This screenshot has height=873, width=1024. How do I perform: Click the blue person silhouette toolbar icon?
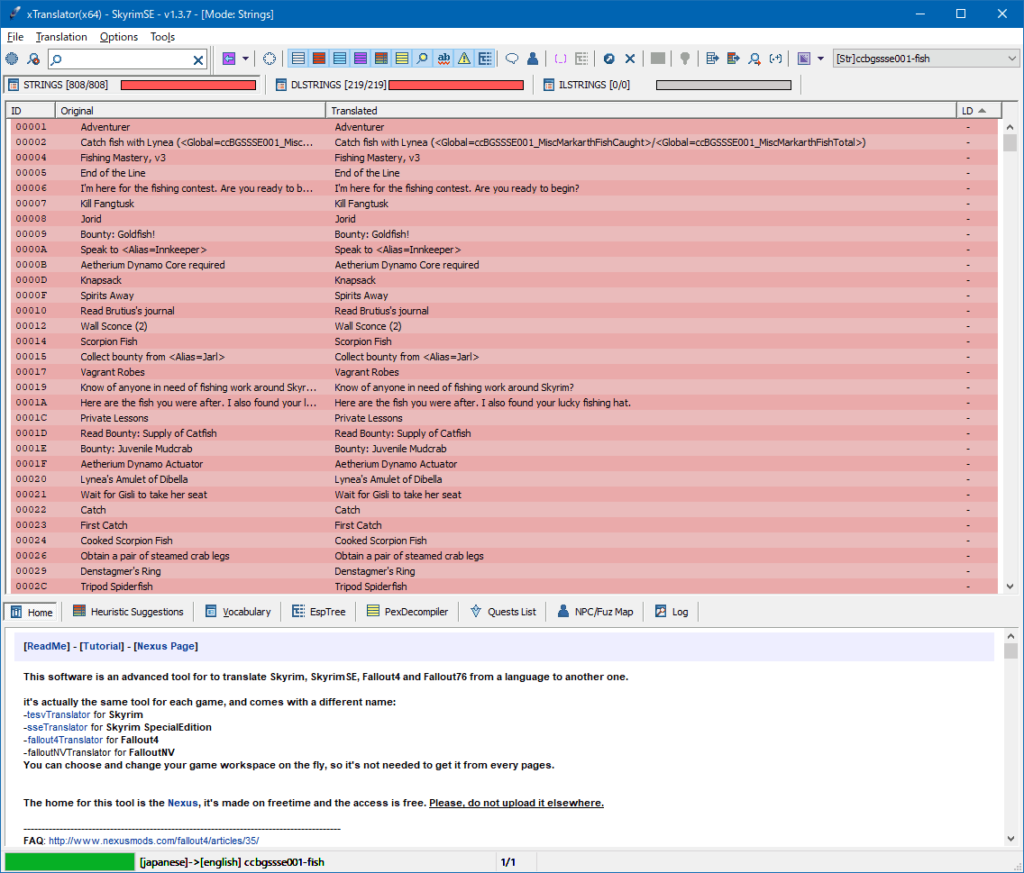(533, 59)
